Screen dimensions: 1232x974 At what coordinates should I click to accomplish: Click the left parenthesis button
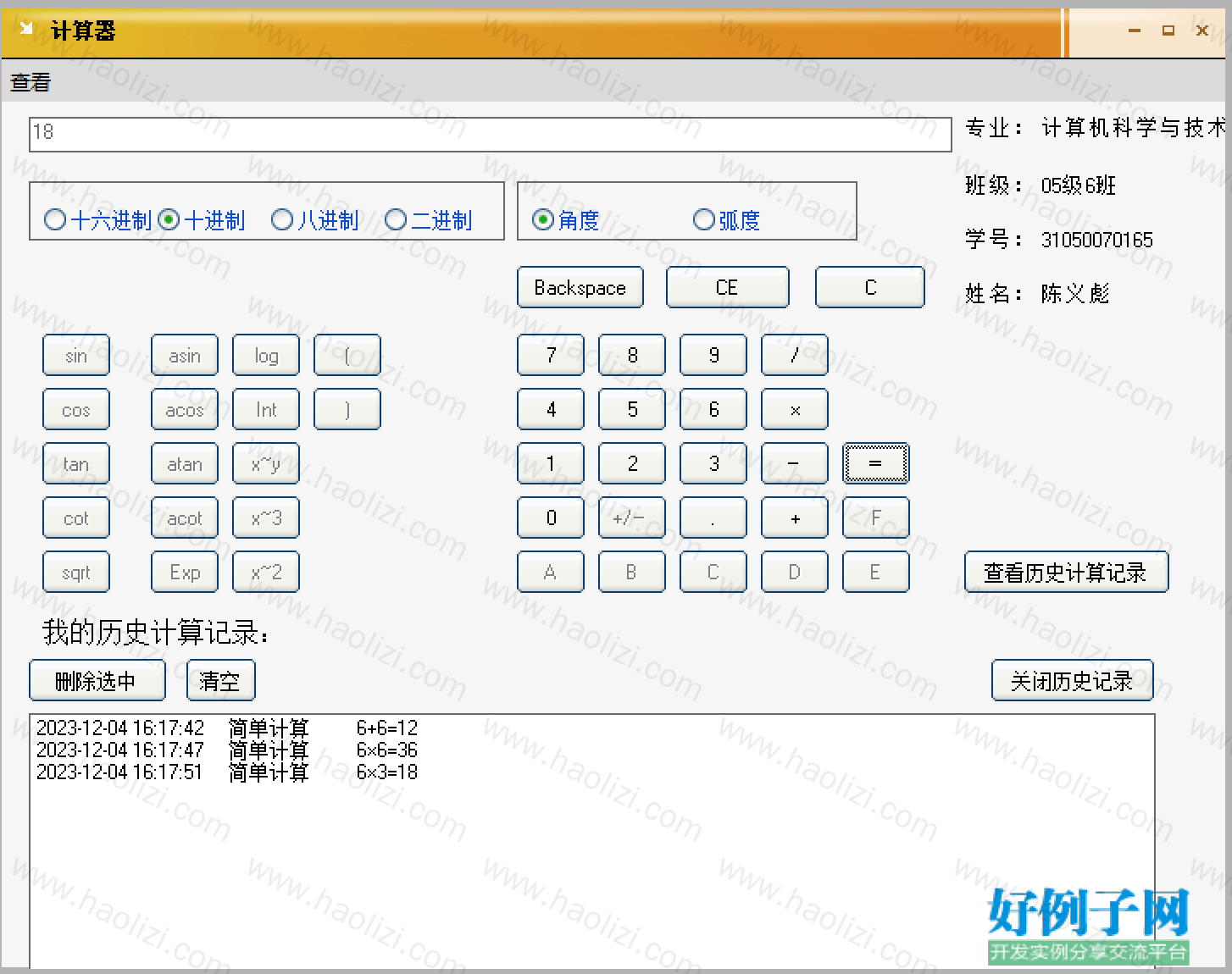pyautogui.click(x=347, y=355)
